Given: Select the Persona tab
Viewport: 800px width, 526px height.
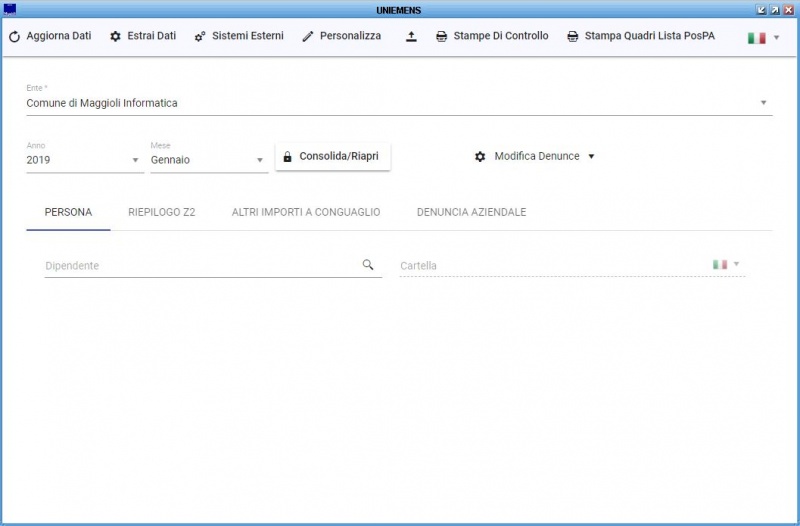Looking at the screenshot, I should coord(68,213).
